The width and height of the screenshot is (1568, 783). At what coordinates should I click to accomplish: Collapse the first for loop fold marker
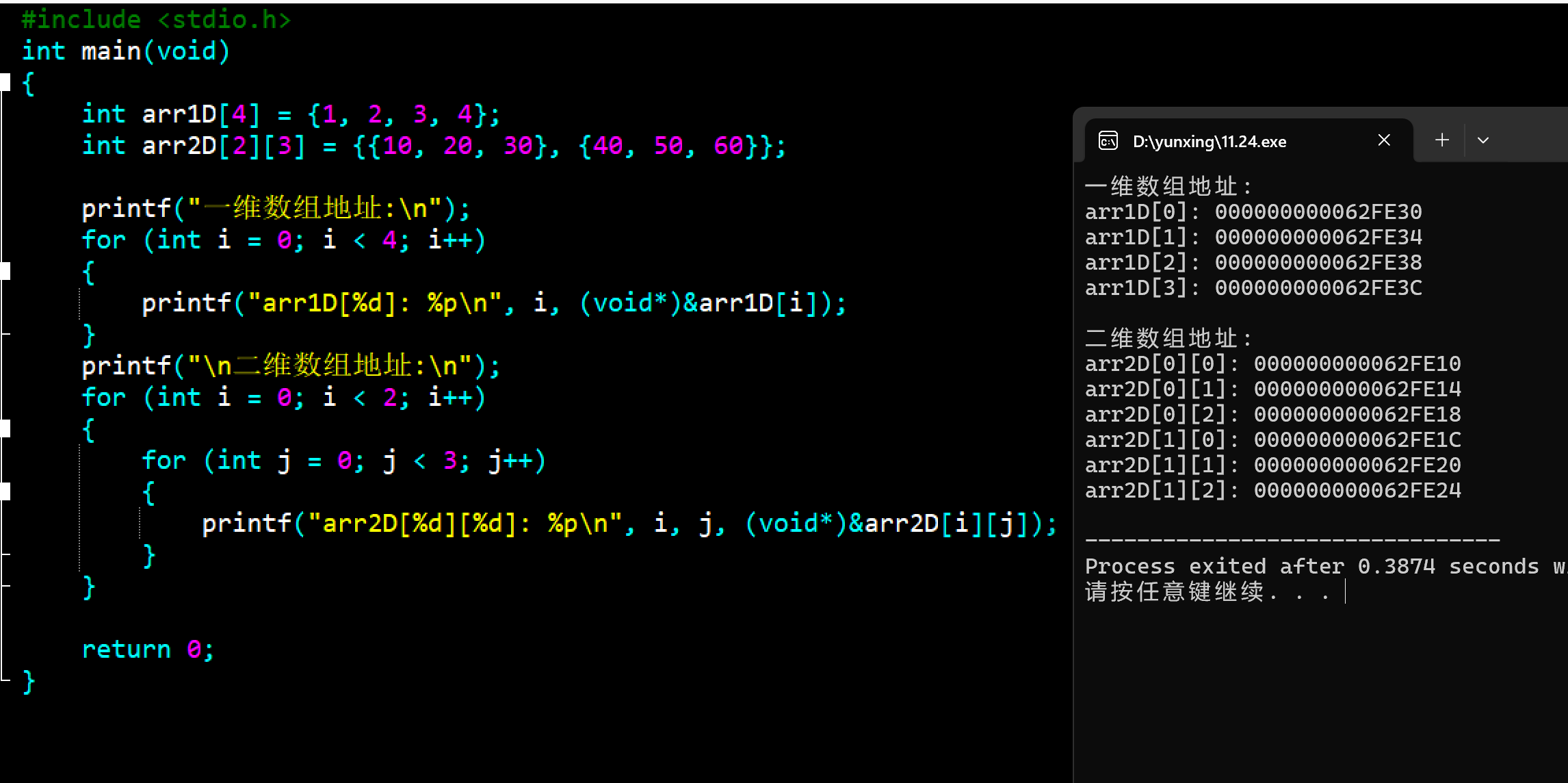[5, 271]
